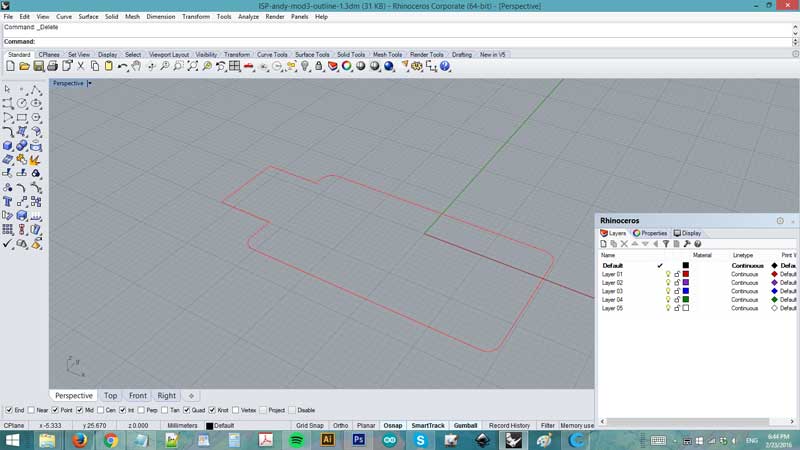The width and height of the screenshot is (800, 450).
Task: Toggle Planar in the status bar
Action: (x=366, y=426)
